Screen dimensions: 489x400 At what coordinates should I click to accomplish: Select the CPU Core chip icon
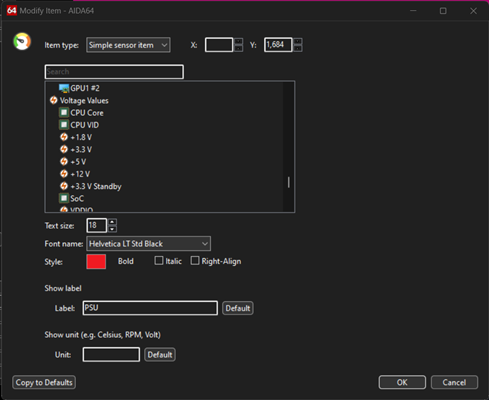[64, 113]
